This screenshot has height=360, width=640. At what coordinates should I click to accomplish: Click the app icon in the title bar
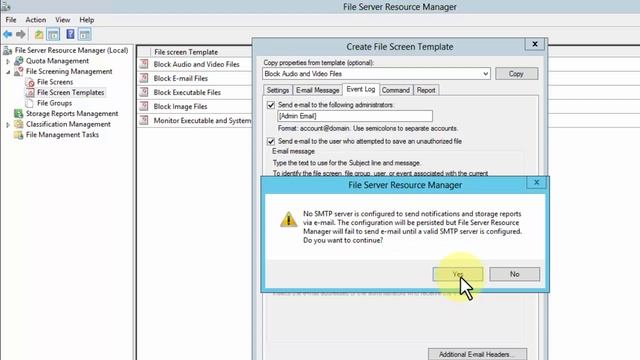point(5,6)
